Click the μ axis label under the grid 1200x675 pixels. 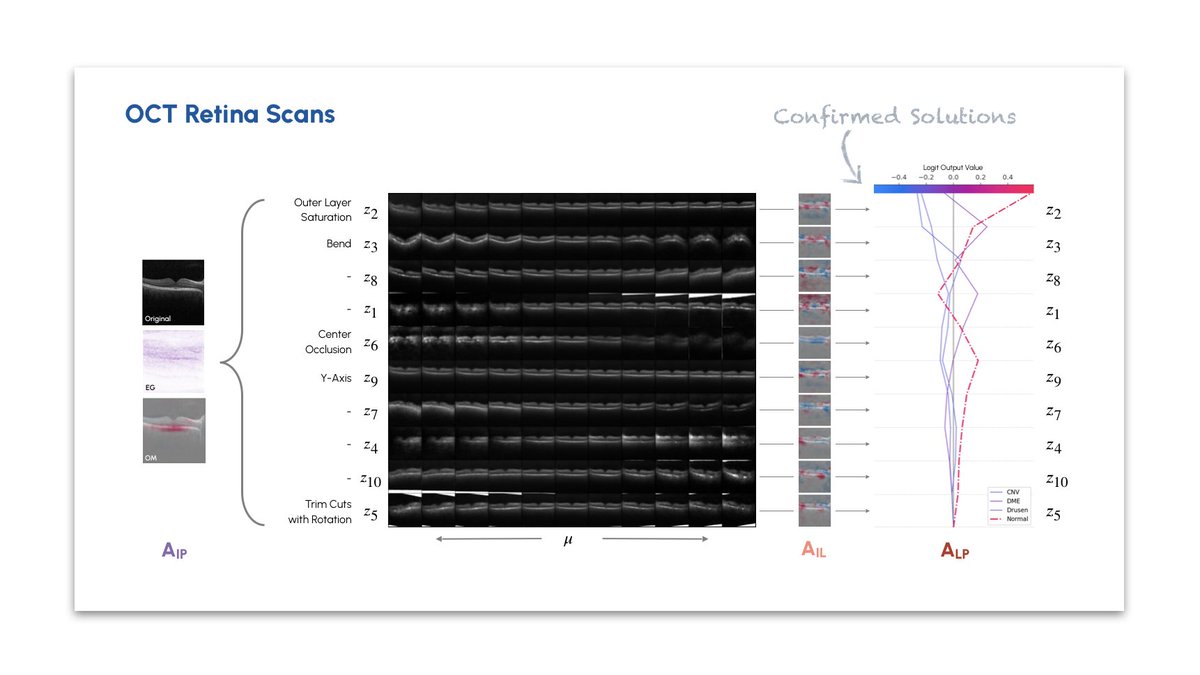click(x=568, y=540)
